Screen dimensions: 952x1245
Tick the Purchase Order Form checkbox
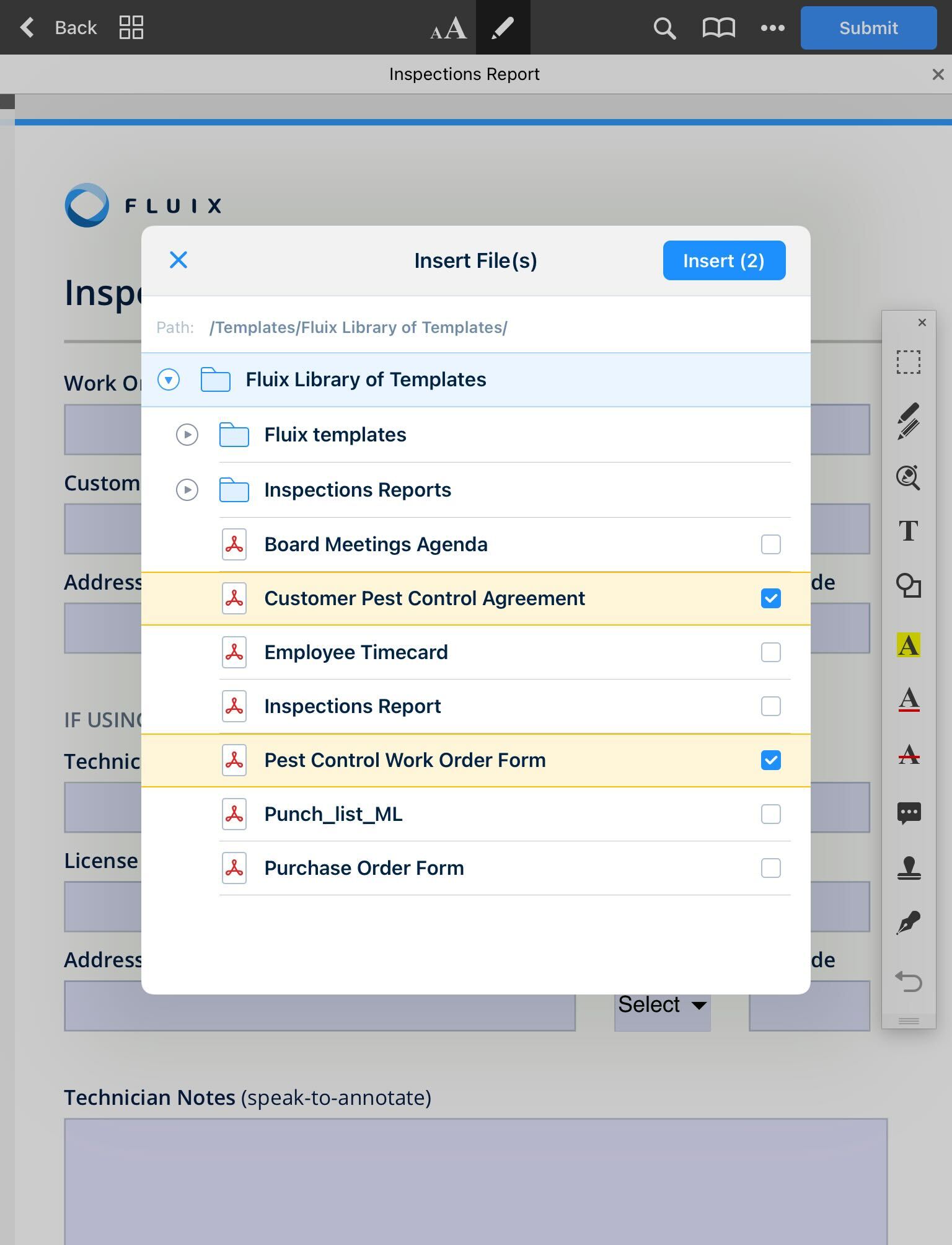(x=770, y=868)
